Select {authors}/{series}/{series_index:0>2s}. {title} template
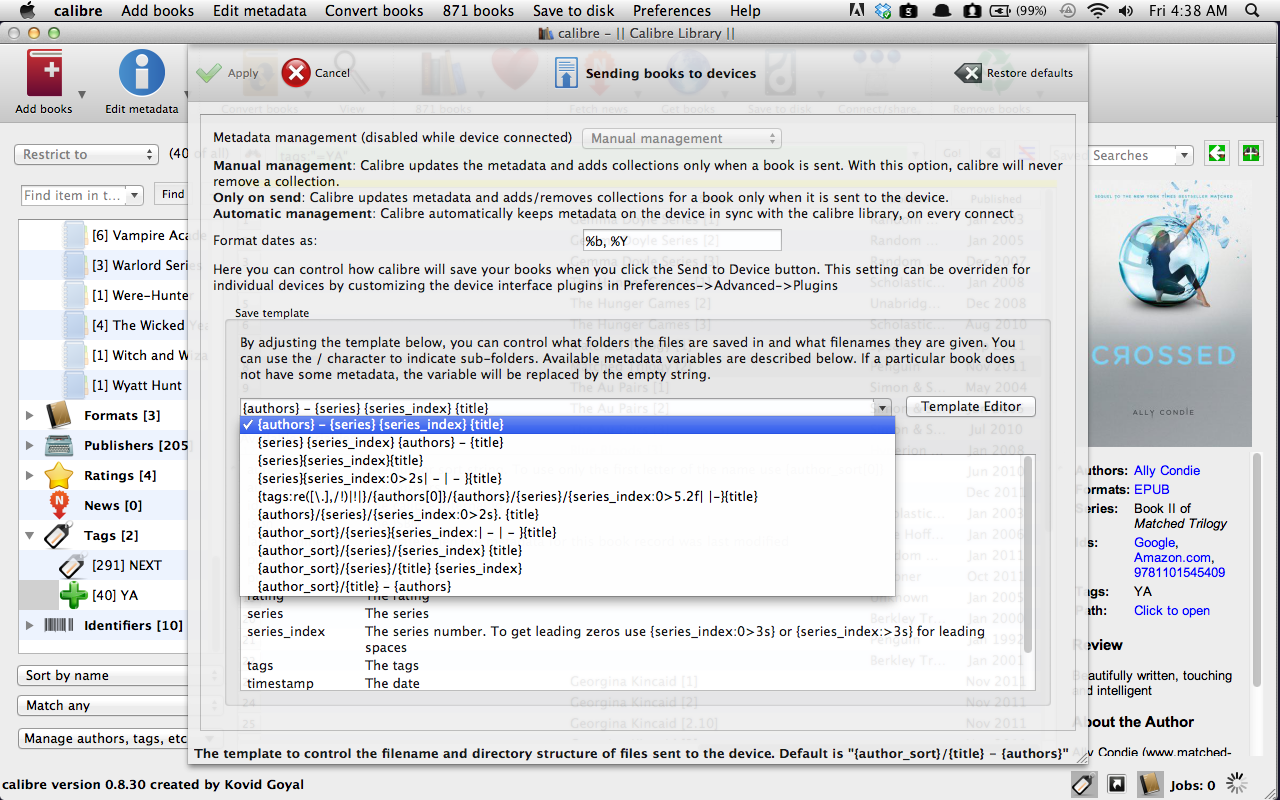 tap(567, 514)
